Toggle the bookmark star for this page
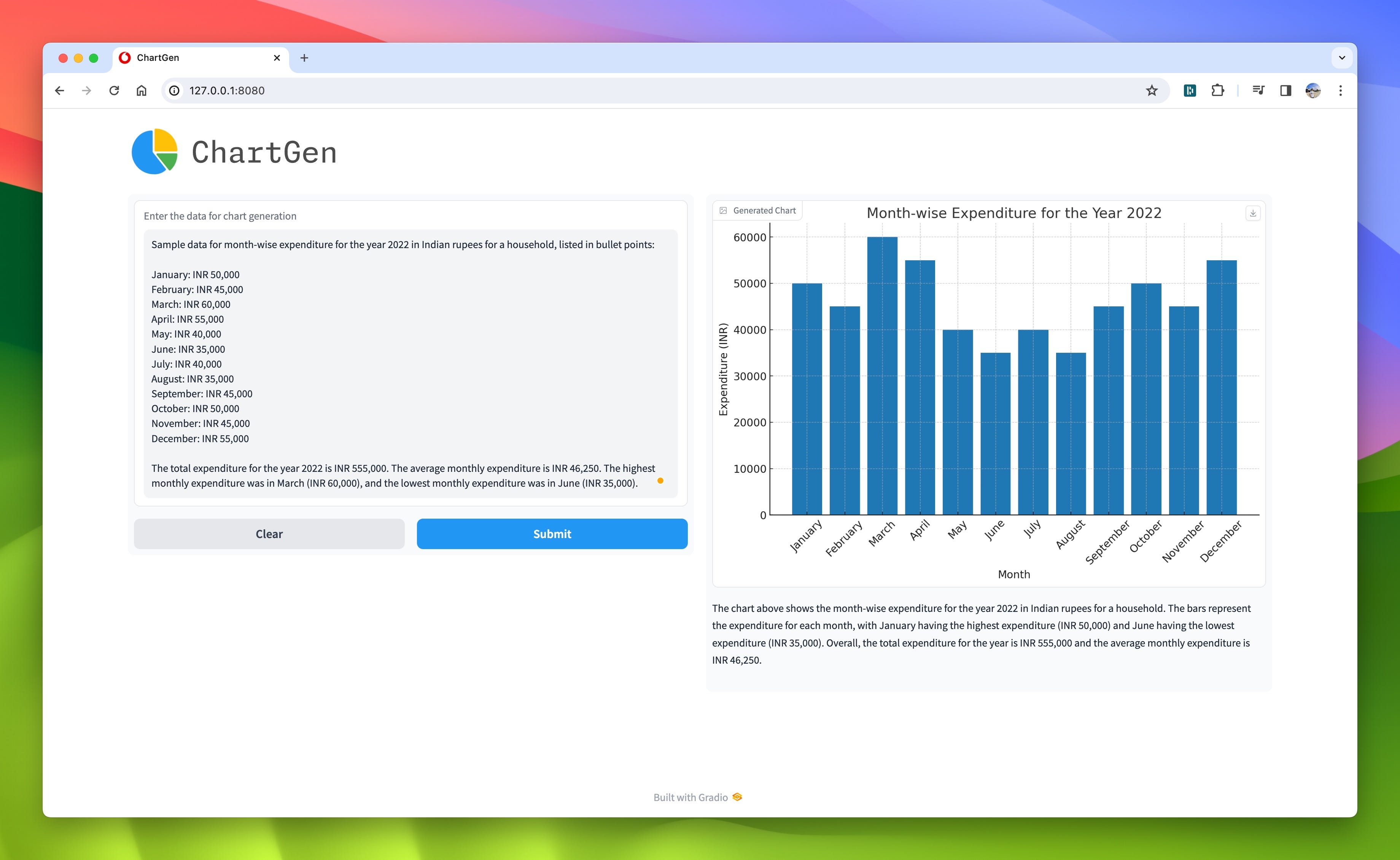 pos(1152,91)
